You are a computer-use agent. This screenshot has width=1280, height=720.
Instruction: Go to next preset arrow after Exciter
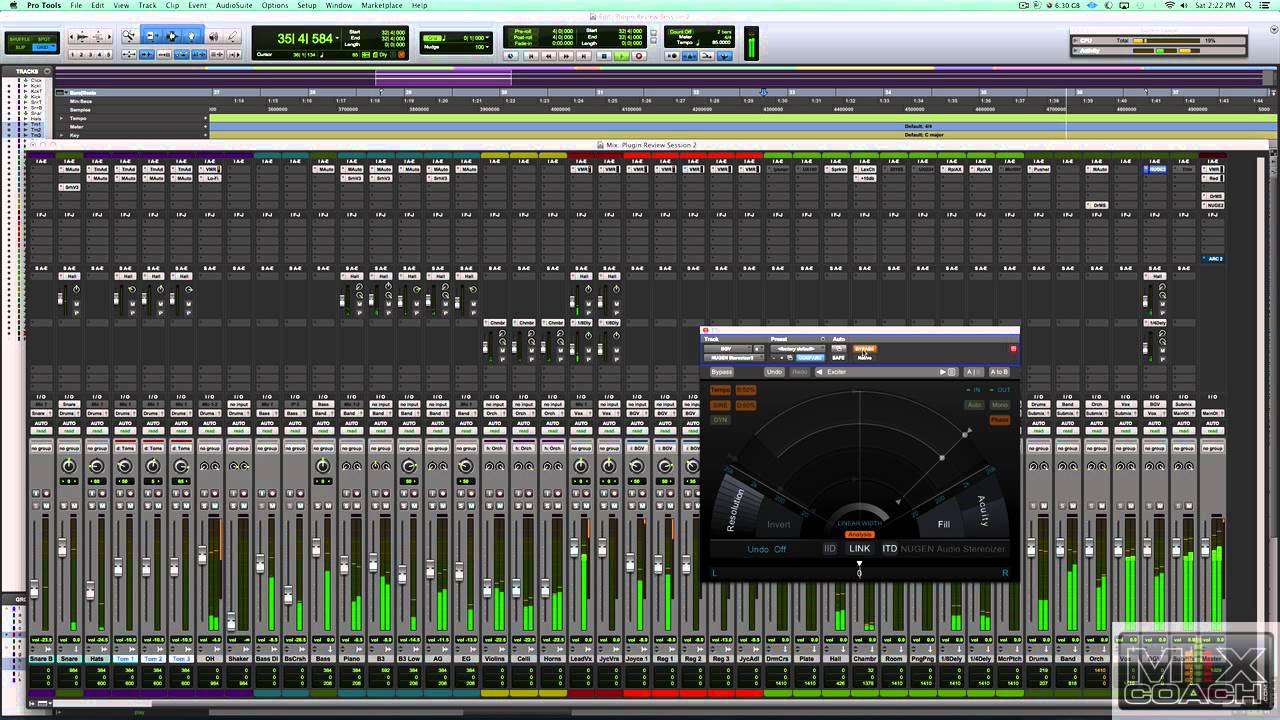coord(942,372)
